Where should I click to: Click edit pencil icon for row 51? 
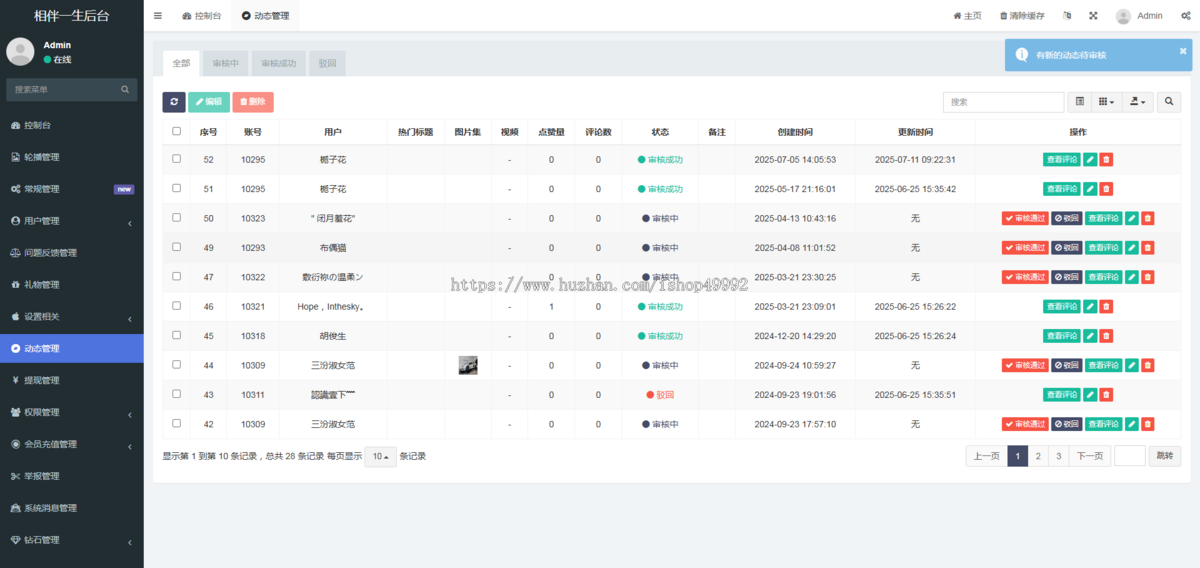1090,189
